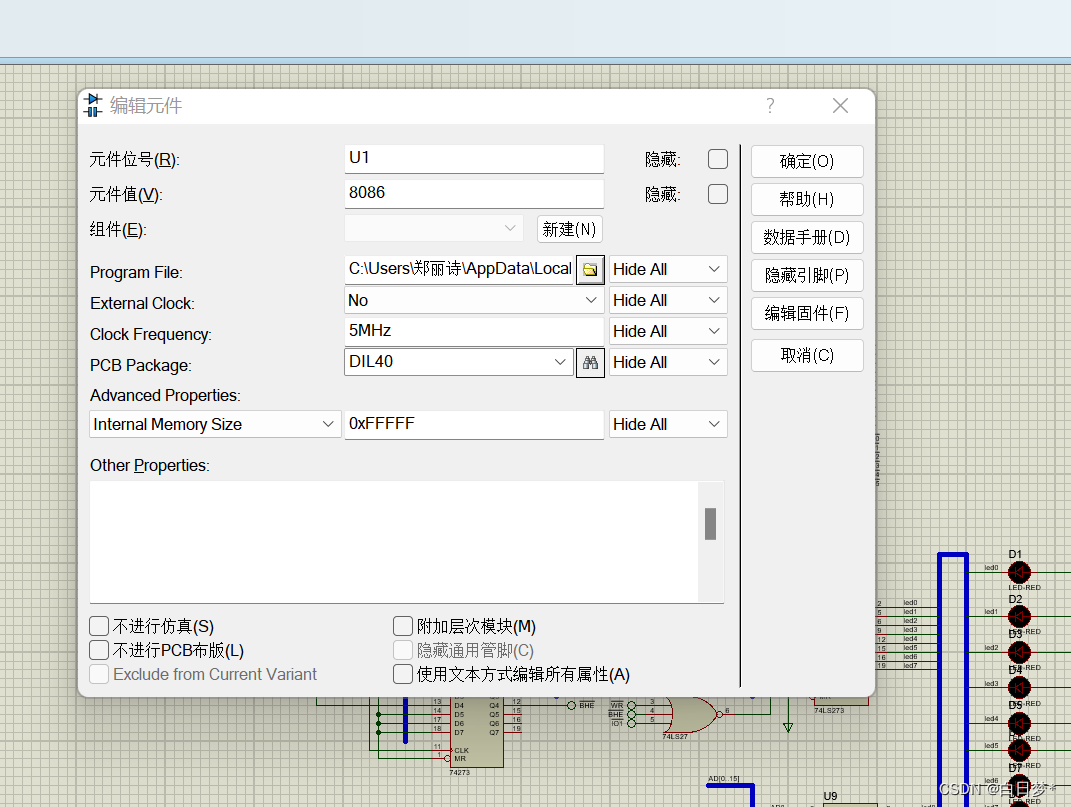Click the question mark help icon

pyautogui.click(x=769, y=105)
